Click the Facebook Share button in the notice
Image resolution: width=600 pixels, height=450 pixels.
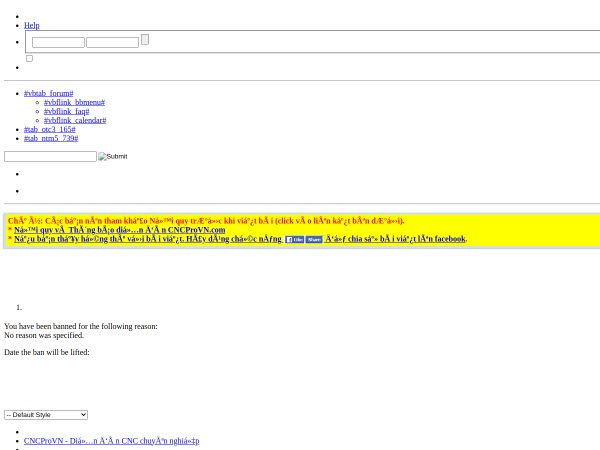tap(314, 240)
